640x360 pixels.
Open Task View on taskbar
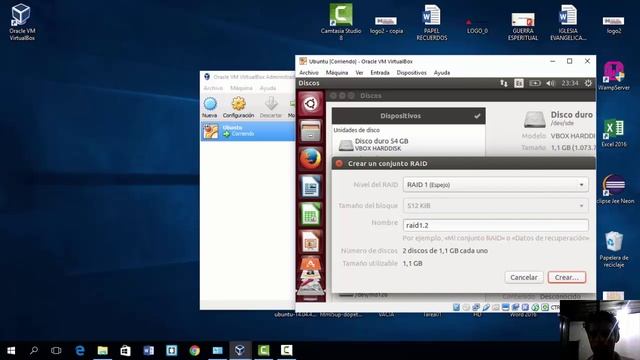point(56,350)
